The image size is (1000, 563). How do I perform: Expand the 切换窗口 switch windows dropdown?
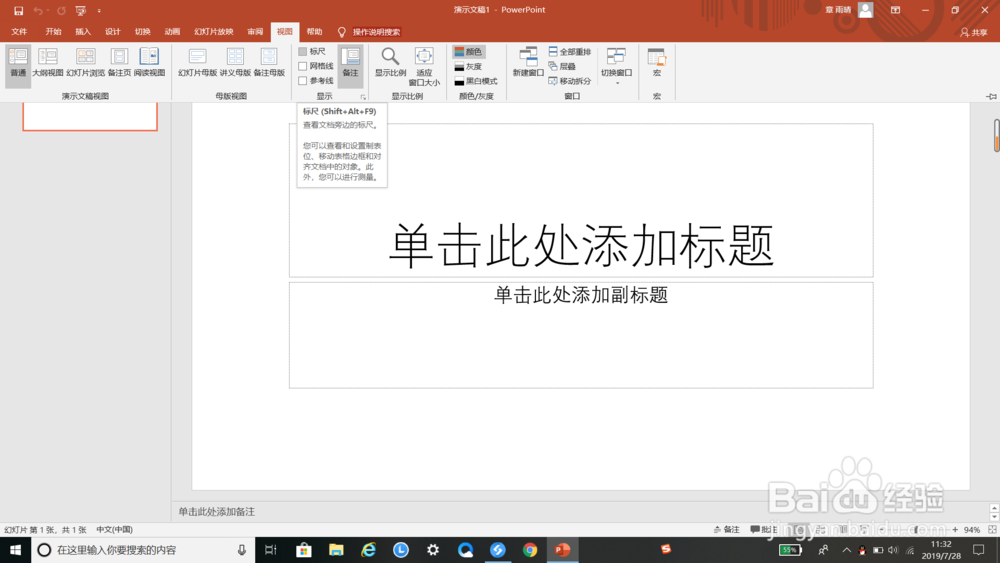pos(616,66)
